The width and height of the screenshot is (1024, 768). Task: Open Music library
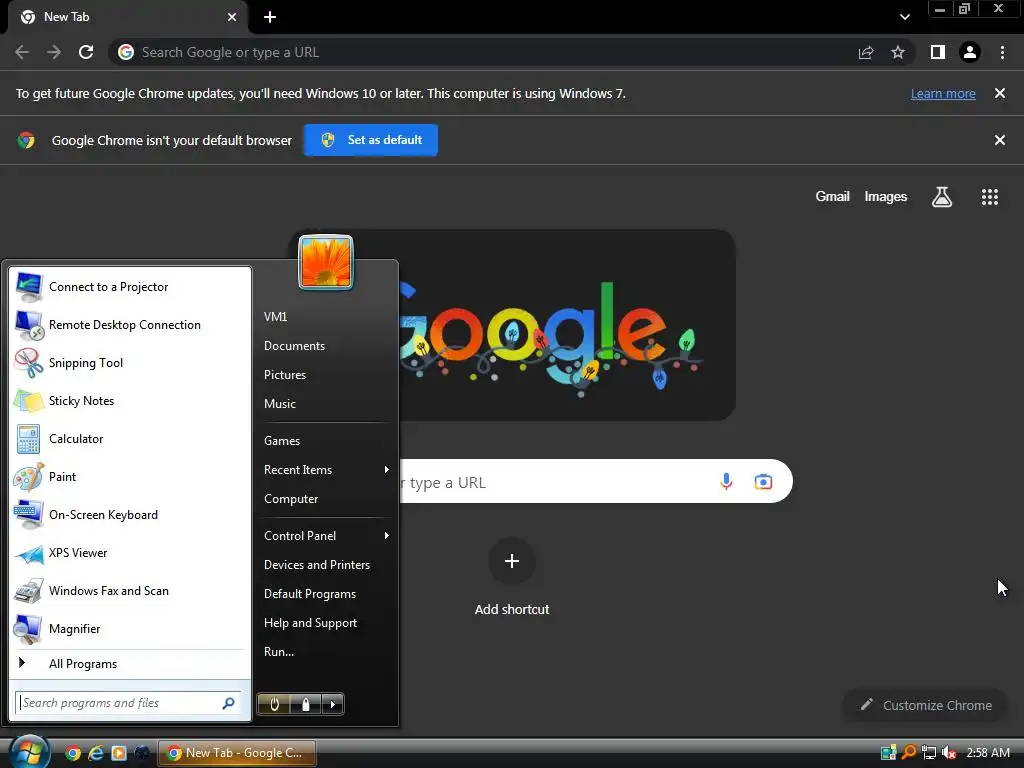[x=327, y=404]
